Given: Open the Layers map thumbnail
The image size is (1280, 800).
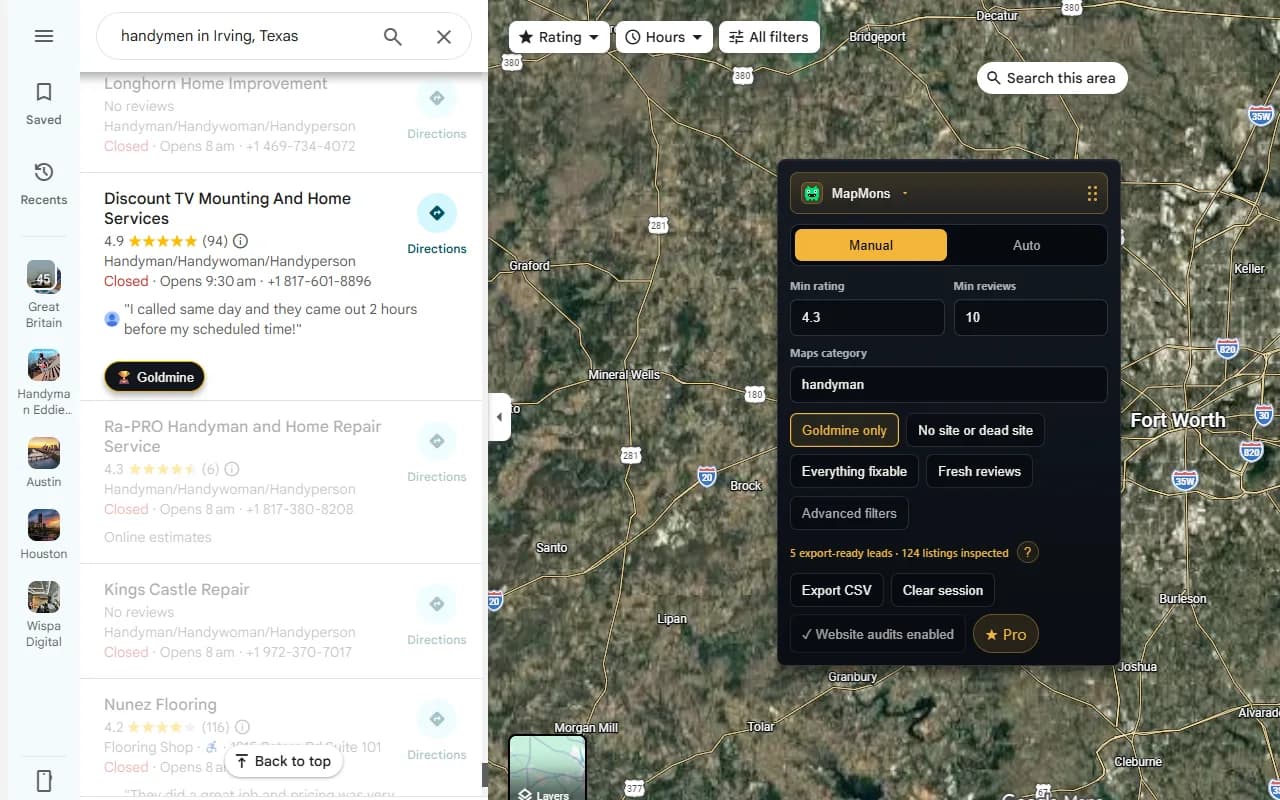Looking at the screenshot, I should click(x=547, y=768).
